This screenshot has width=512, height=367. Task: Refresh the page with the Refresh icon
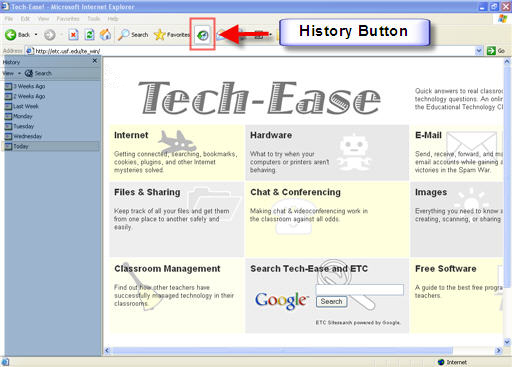click(x=89, y=35)
